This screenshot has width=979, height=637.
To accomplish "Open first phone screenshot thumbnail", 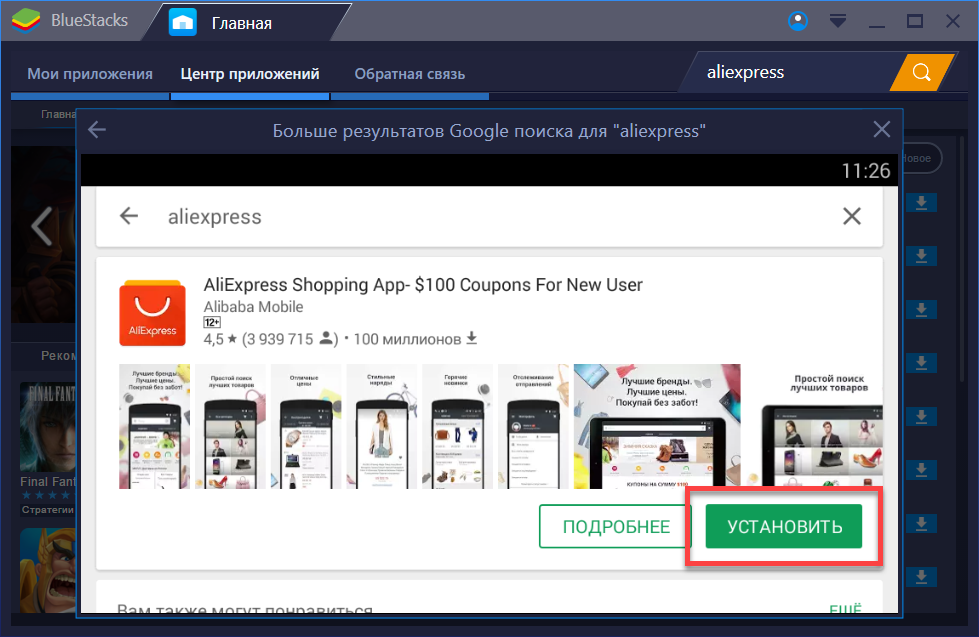I will pos(154,426).
